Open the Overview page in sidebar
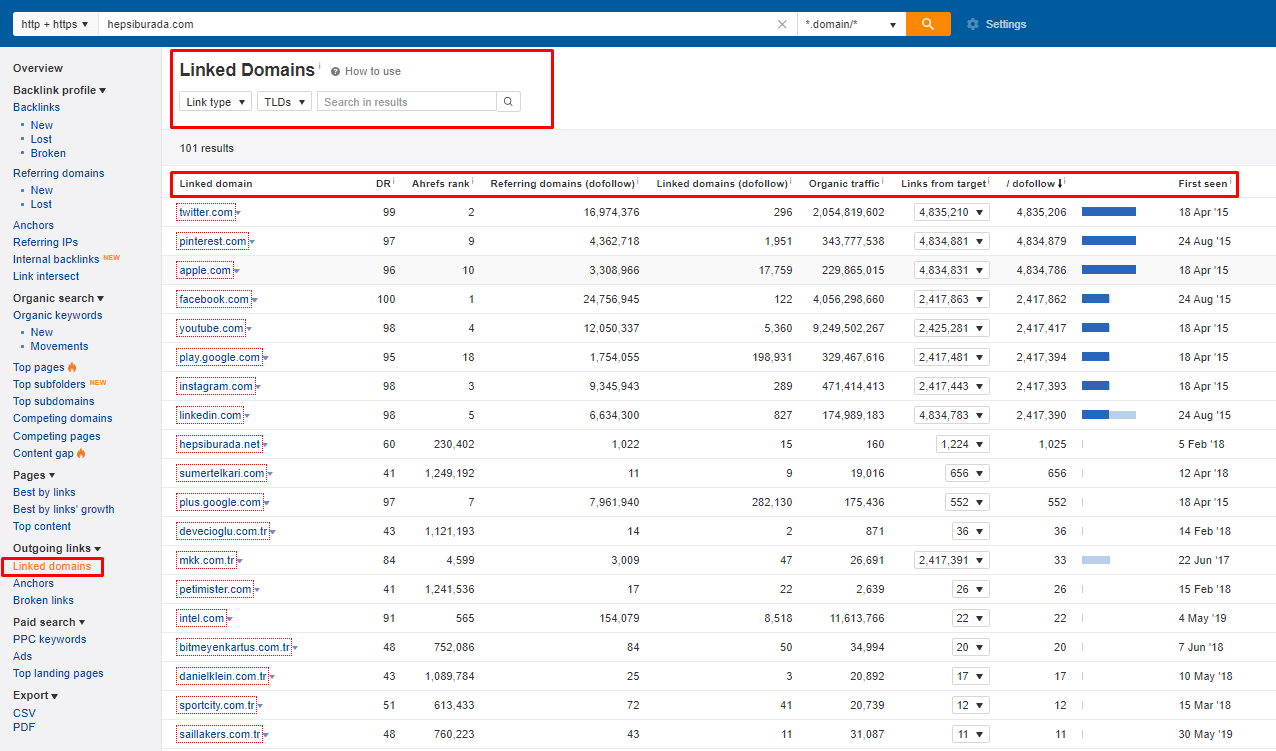The width and height of the screenshot is (1276, 751). (x=38, y=68)
